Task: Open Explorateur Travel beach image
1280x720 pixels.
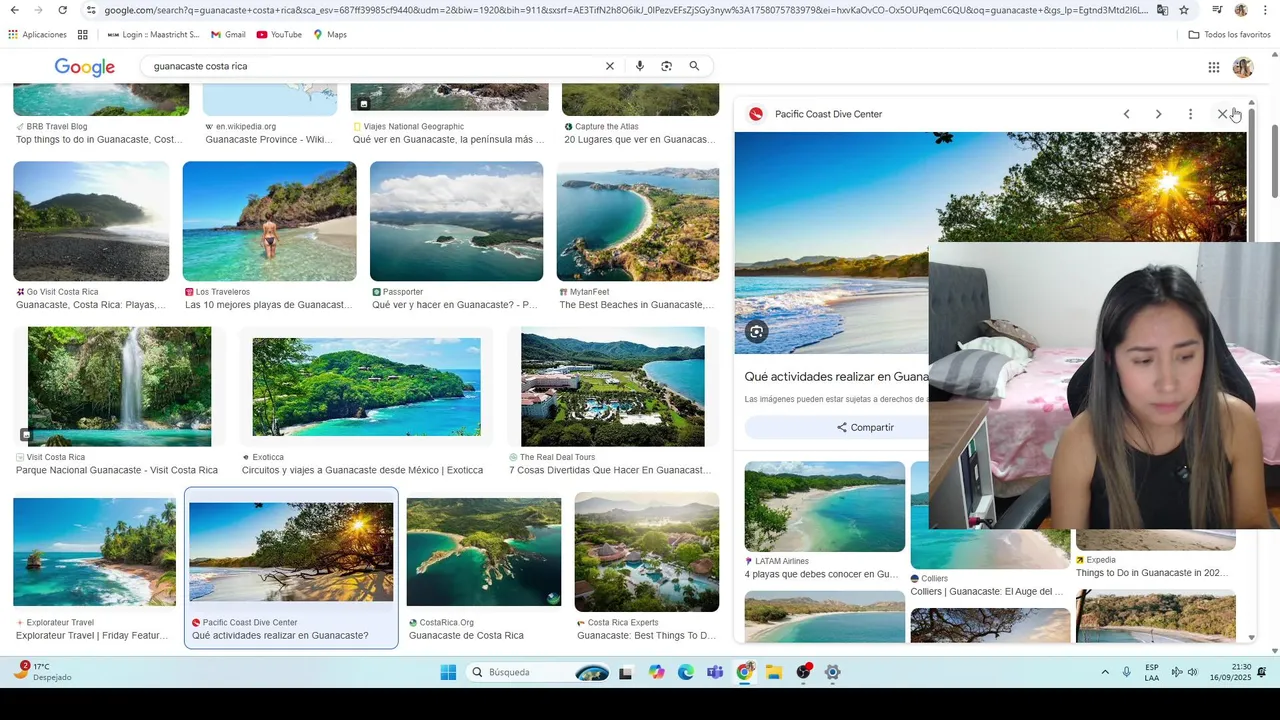Action: point(94,552)
